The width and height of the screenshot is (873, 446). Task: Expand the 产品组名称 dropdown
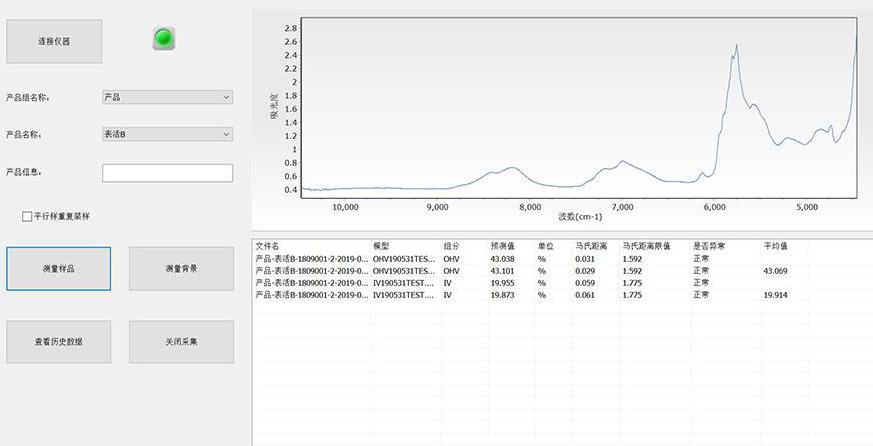tap(167, 97)
